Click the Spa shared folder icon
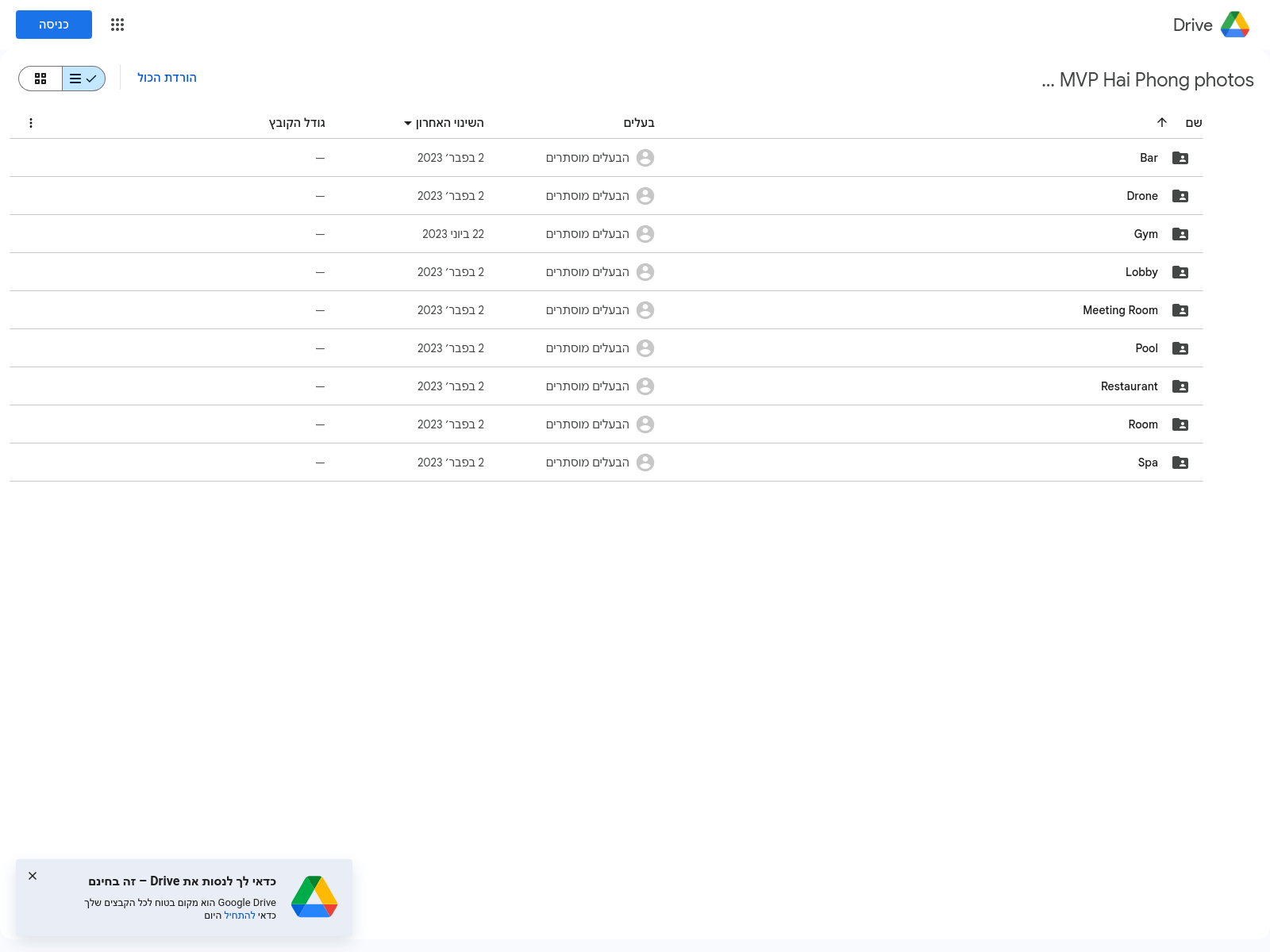This screenshot has height=952, width=1270. pyautogui.click(x=1180, y=463)
